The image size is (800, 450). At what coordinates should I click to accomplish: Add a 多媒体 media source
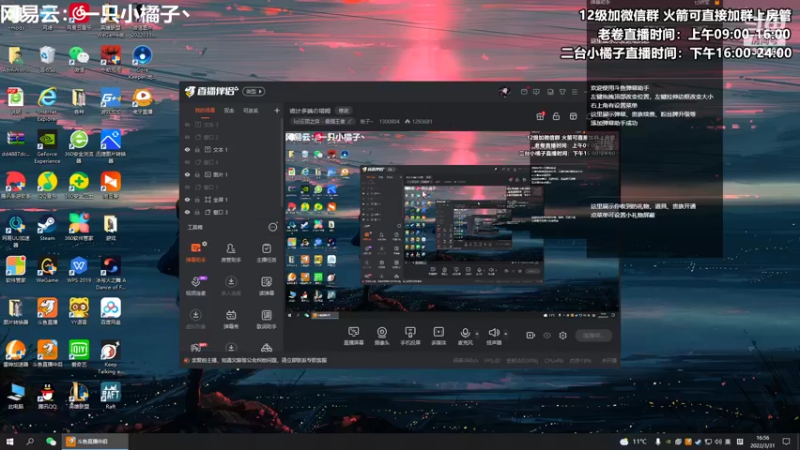coord(438,336)
